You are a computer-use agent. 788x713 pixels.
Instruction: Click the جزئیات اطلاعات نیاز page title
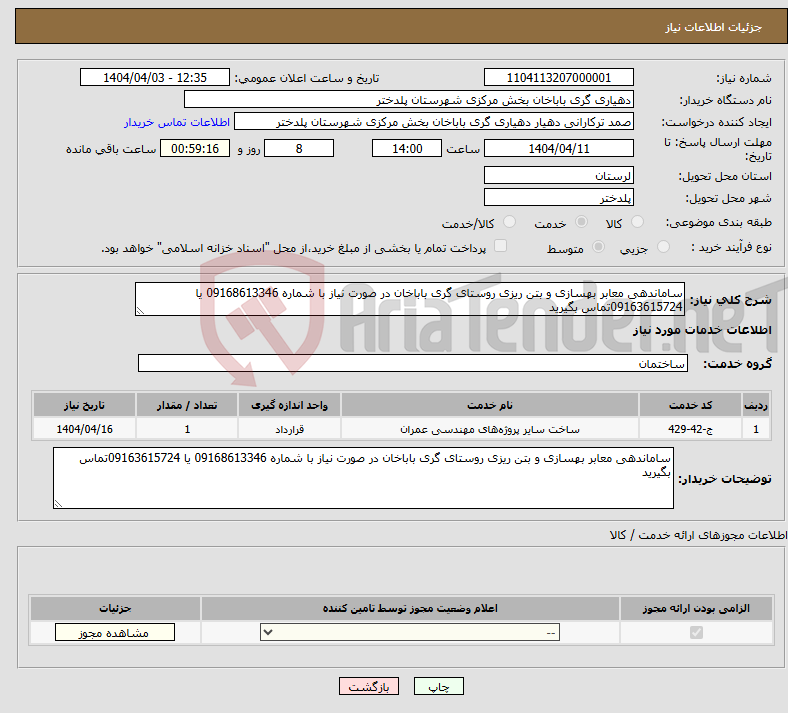713,27
